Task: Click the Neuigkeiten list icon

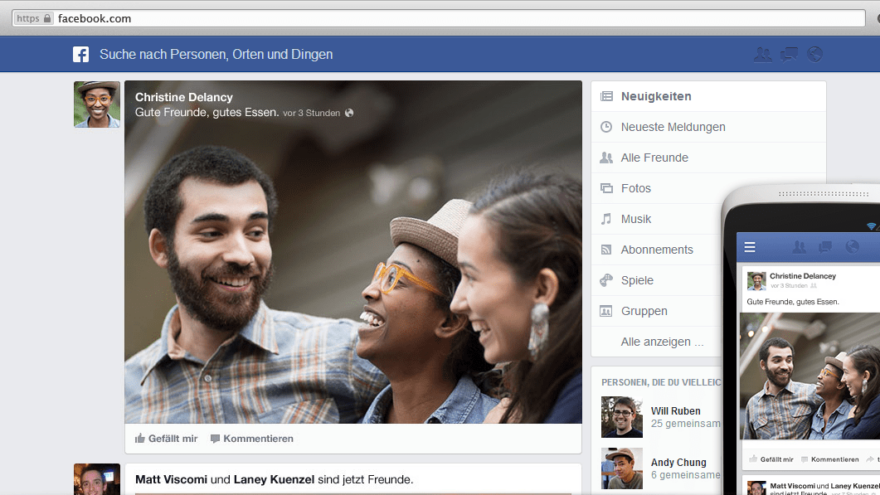Action: pyautogui.click(x=606, y=97)
